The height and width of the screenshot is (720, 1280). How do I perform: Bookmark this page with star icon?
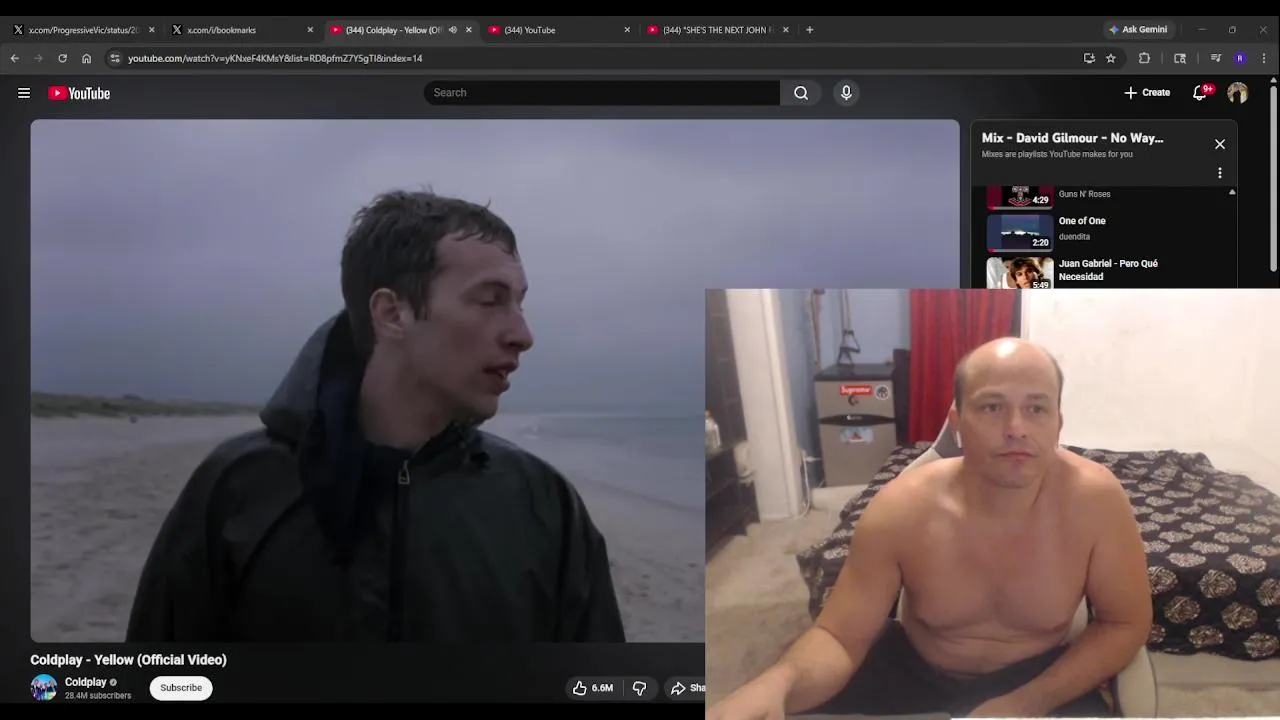1111,58
